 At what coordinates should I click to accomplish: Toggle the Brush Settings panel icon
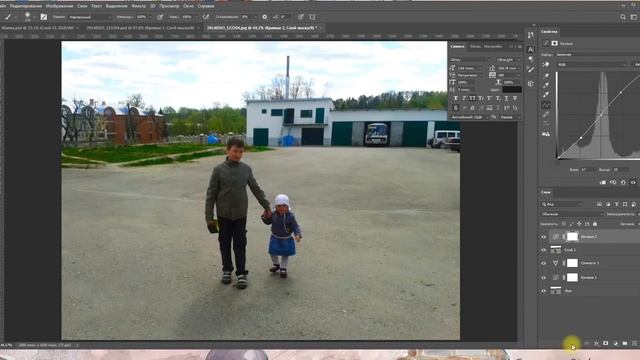[x=44, y=17]
